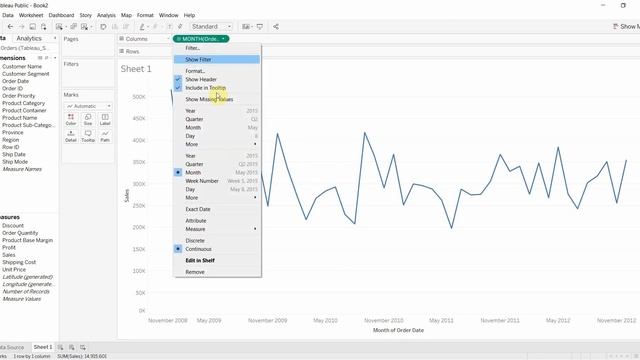Click the Share toolbar icon

click(x=276, y=27)
